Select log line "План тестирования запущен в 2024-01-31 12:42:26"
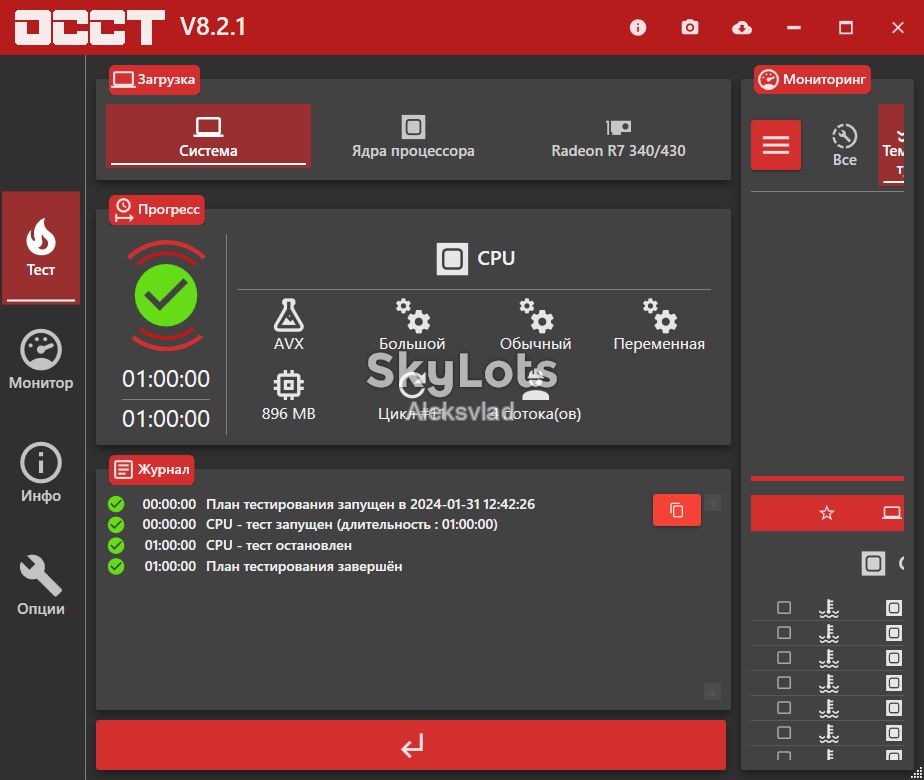Image resolution: width=924 pixels, height=780 pixels. [371, 504]
